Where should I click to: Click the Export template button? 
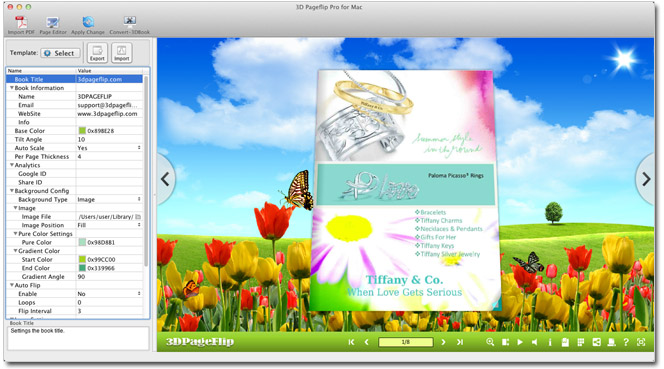[x=97, y=53]
